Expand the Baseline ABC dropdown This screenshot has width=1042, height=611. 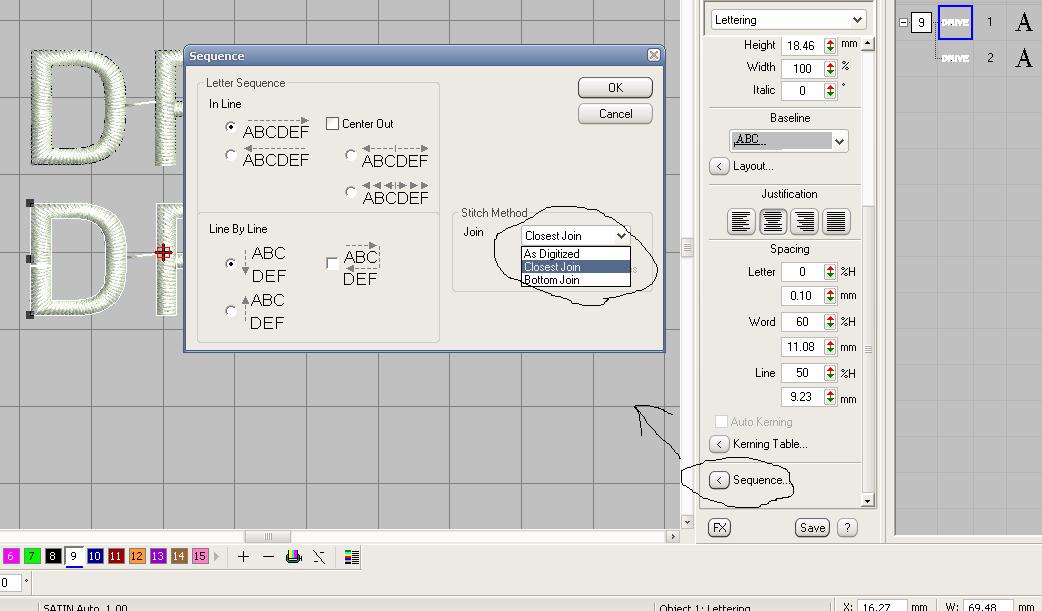(x=839, y=141)
